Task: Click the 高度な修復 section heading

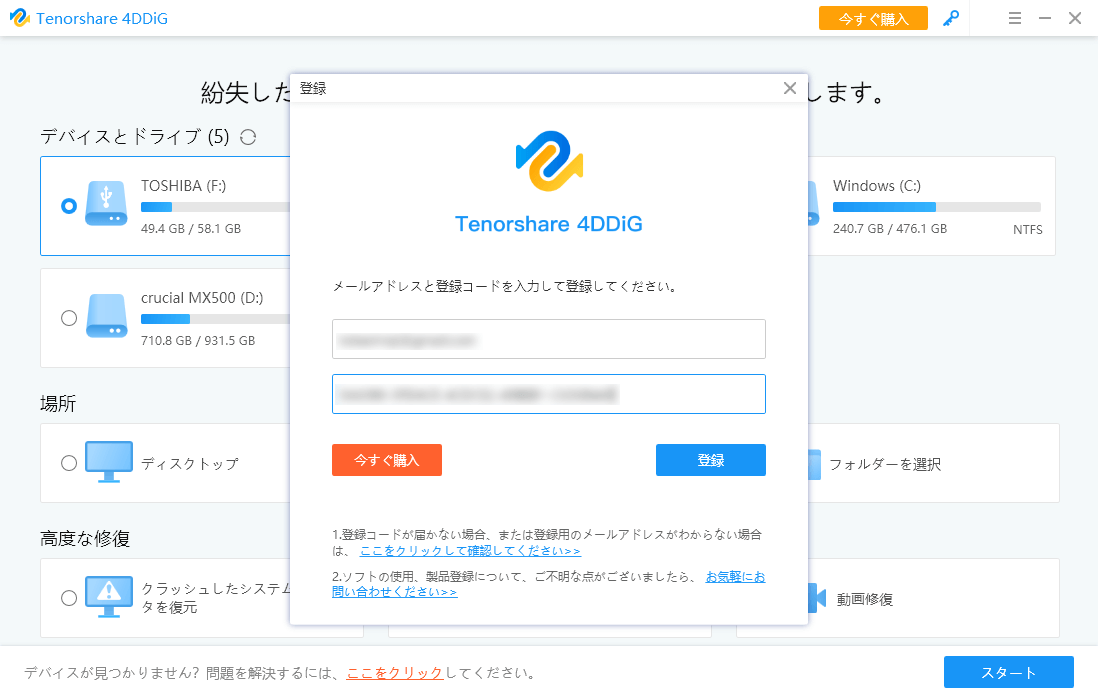Action: [85, 538]
